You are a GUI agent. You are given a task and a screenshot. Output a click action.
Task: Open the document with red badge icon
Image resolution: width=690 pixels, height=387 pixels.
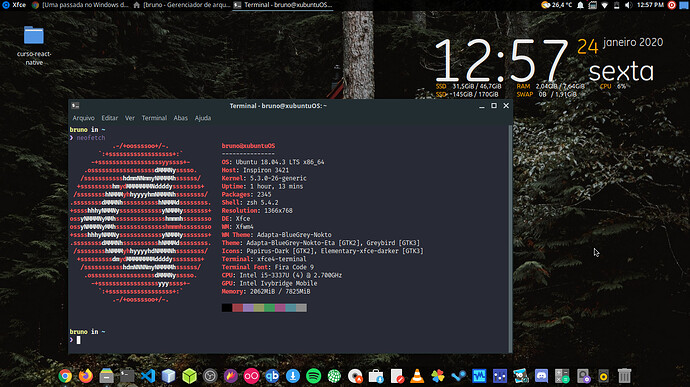tap(396, 376)
